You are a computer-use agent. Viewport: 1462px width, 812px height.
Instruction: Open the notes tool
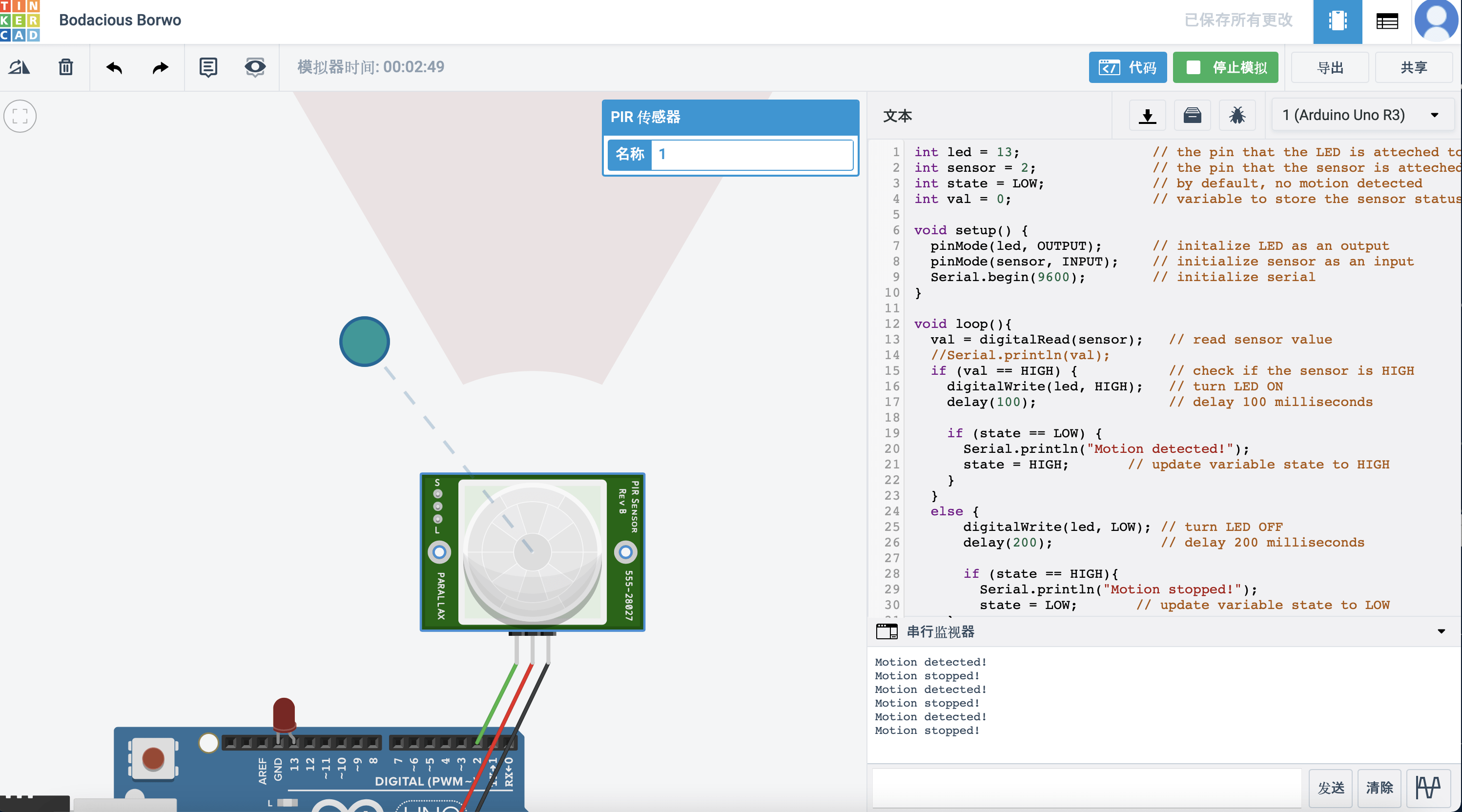tap(208, 67)
